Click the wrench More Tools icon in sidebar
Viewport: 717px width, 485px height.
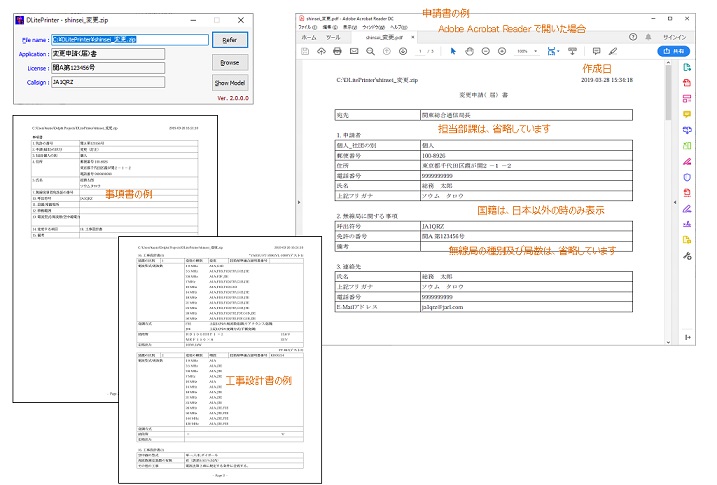pyautogui.click(x=687, y=256)
